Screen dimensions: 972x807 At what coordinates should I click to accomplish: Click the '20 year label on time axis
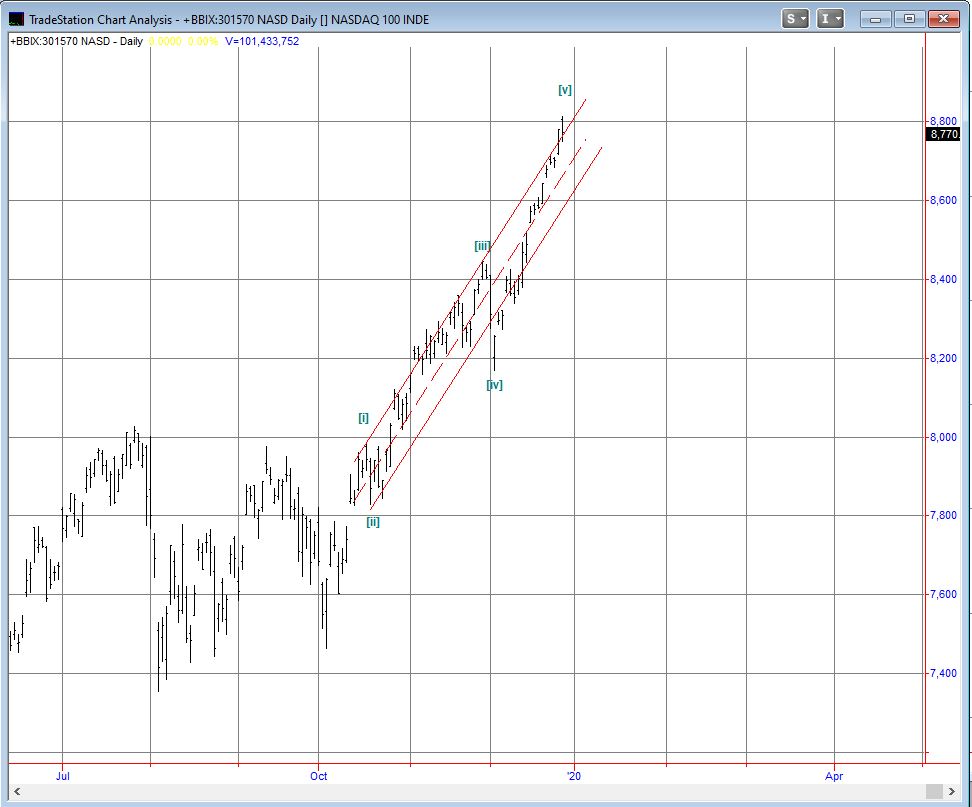pos(573,775)
